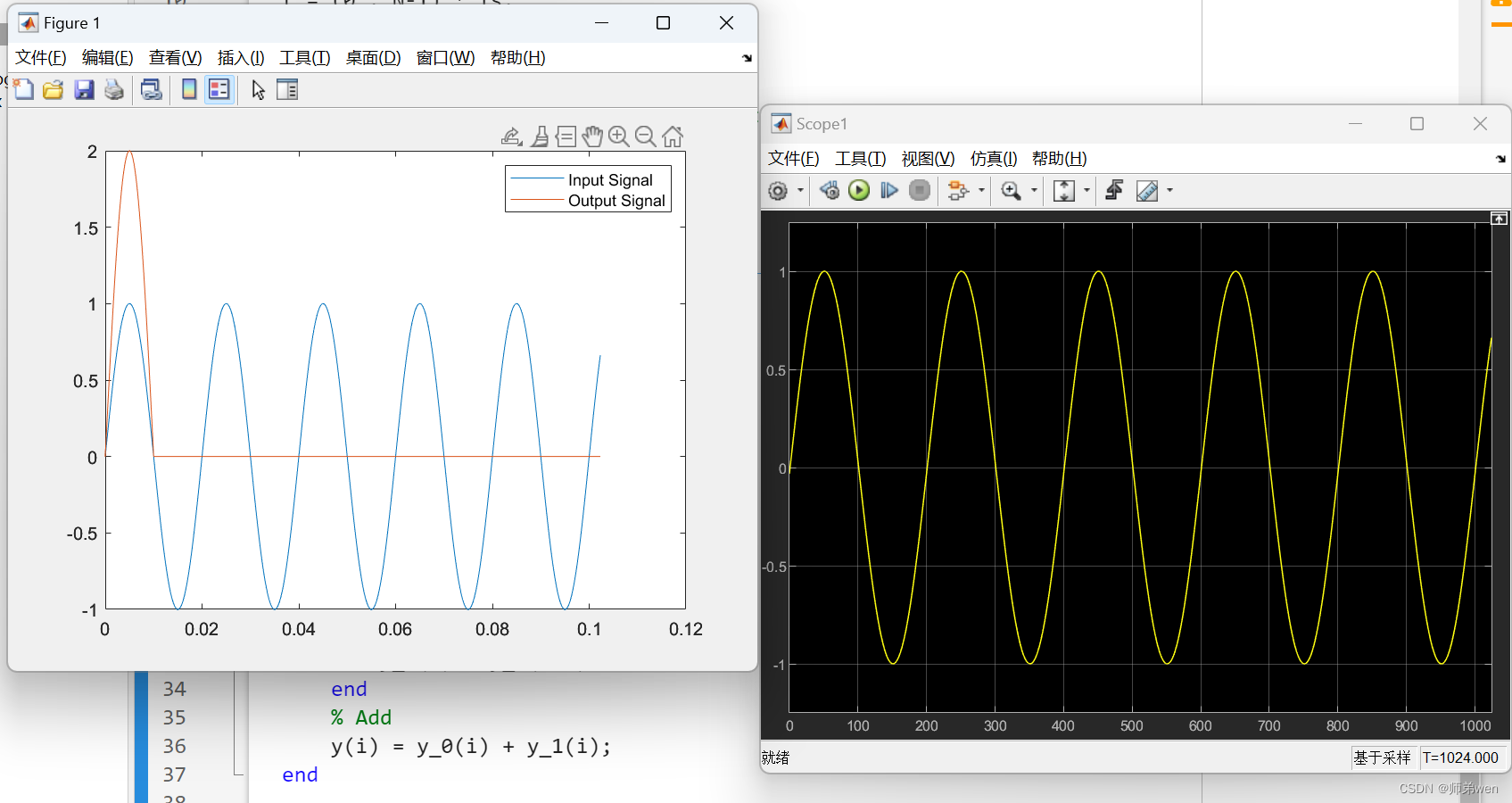
Task: Select the Edit Plot arrow tool
Action: point(258,89)
